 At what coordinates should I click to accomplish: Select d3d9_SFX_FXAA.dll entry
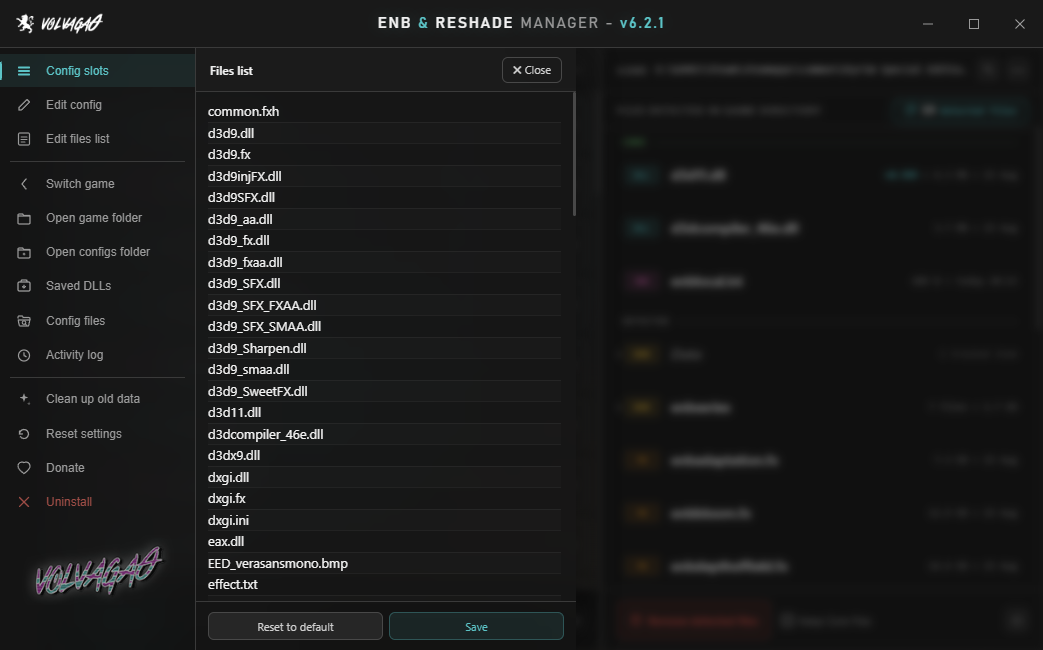(384, 305)
